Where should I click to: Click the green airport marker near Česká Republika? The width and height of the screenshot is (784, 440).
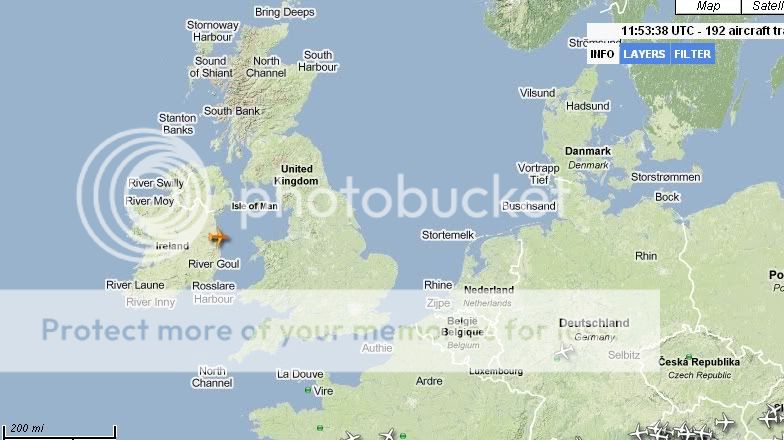(689, 358)
